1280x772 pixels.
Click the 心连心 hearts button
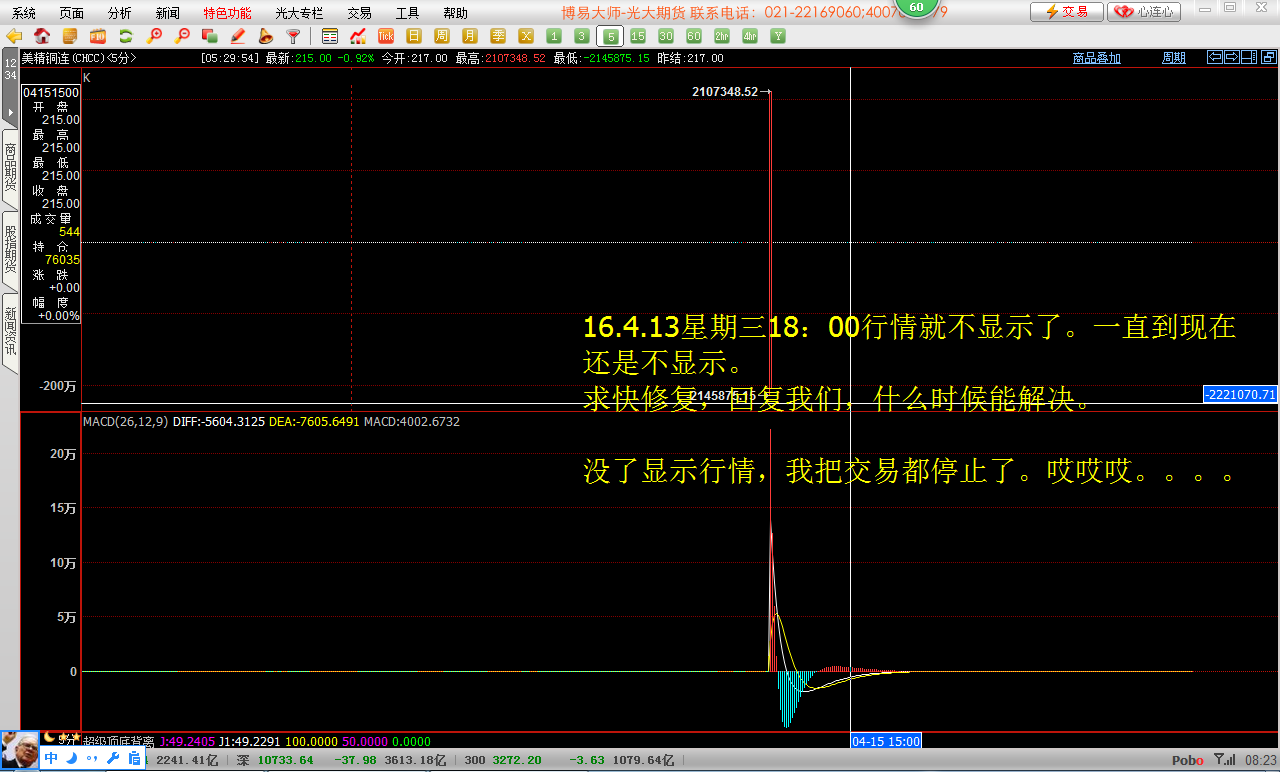click(x=1144, y=12)
